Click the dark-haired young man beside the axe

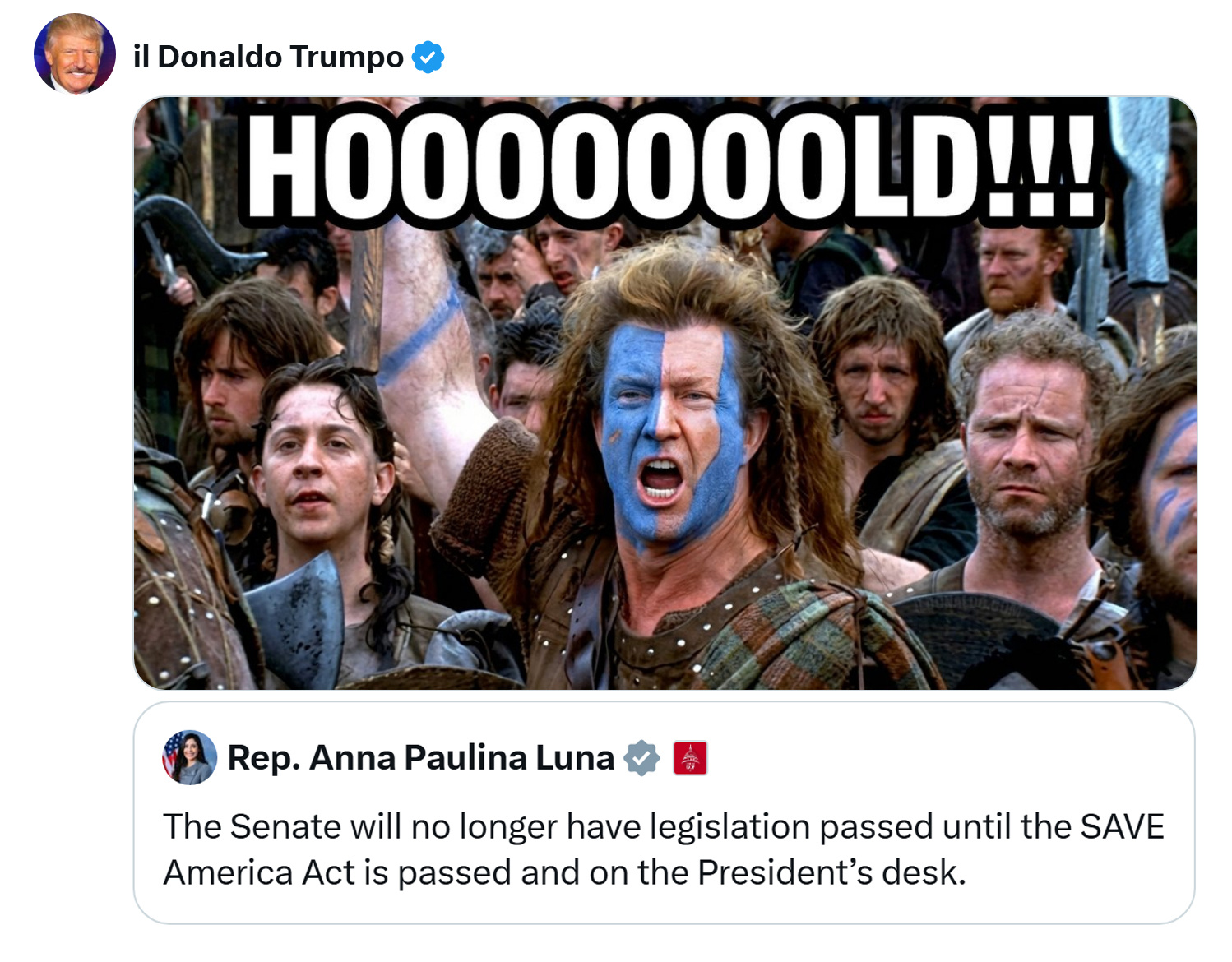321,469
